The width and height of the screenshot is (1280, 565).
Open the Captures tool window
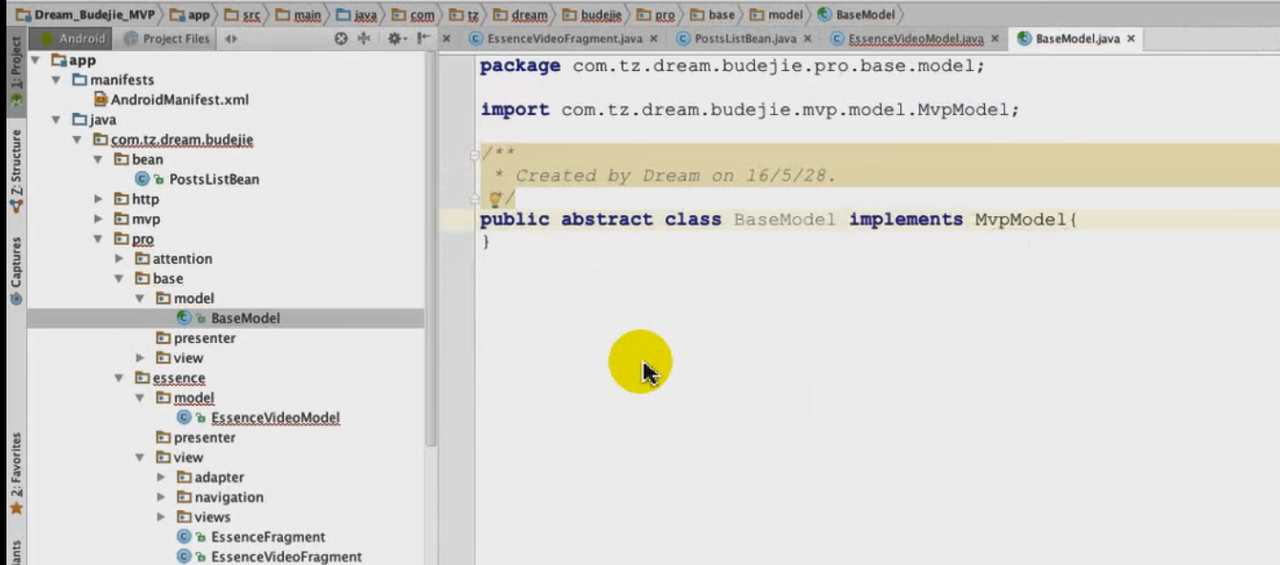tap(16, 270)
